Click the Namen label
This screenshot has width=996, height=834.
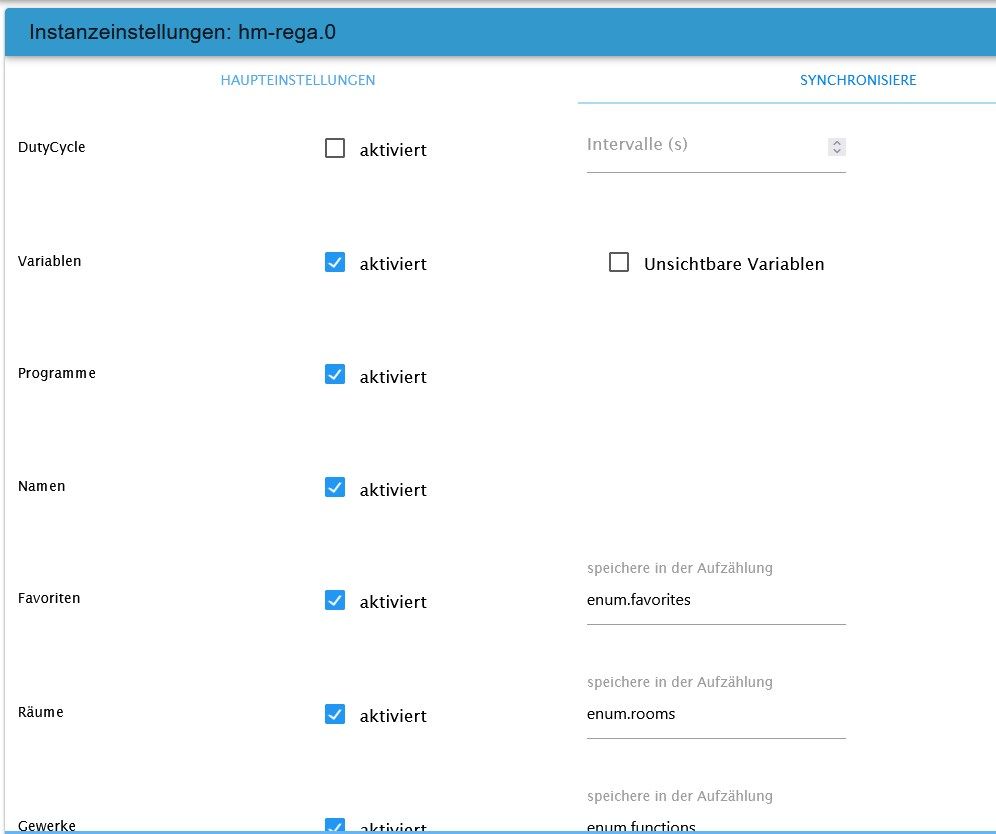pos(41,487)
